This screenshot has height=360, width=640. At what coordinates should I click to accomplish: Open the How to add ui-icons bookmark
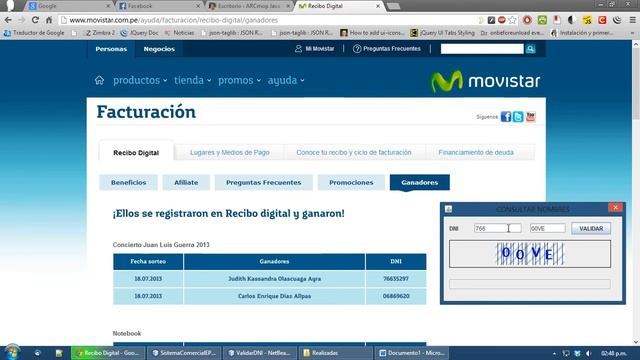[x=373, y=33]
